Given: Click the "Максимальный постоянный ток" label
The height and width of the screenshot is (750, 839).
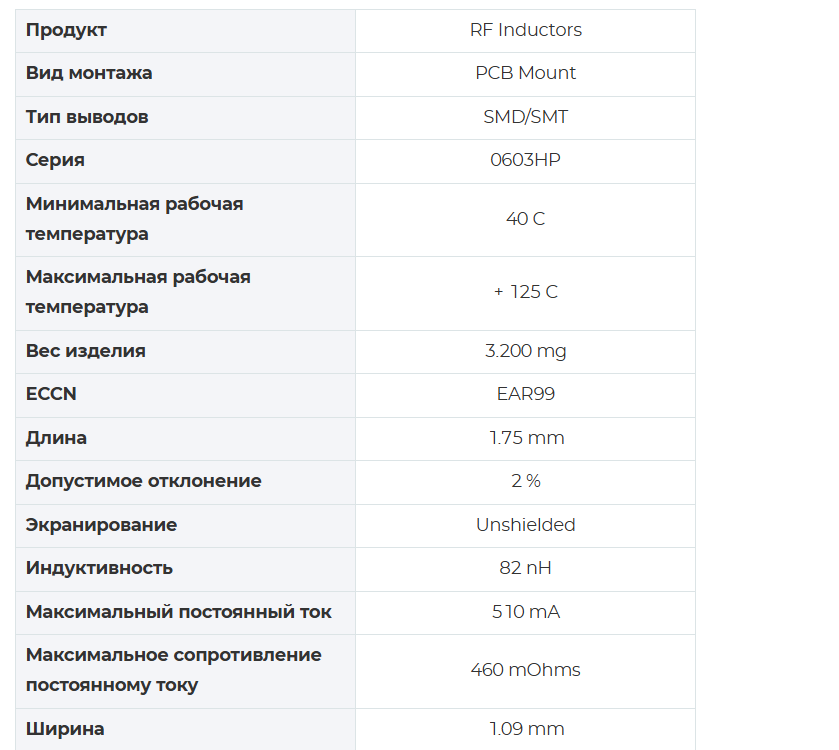Looking at the screenshot, I should pos(178,612).
